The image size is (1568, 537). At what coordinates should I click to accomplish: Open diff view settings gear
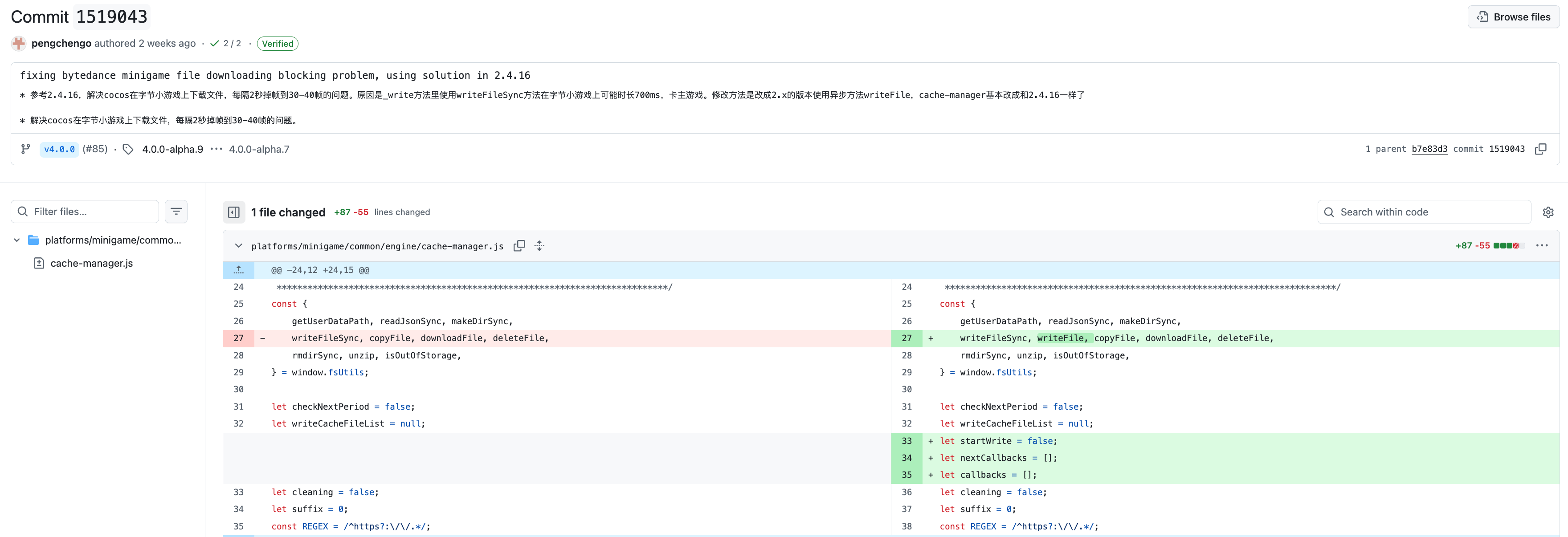point(1548,212)
